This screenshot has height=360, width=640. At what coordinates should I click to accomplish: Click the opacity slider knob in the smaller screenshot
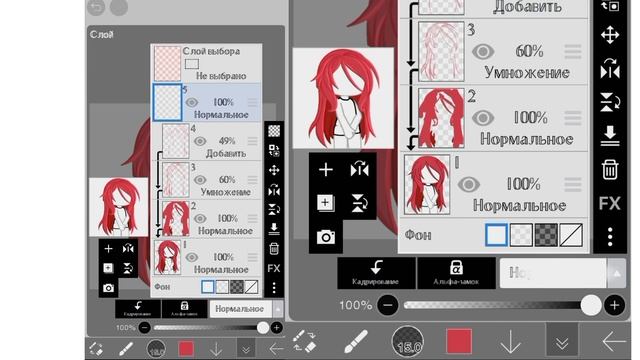click(263, 327)
